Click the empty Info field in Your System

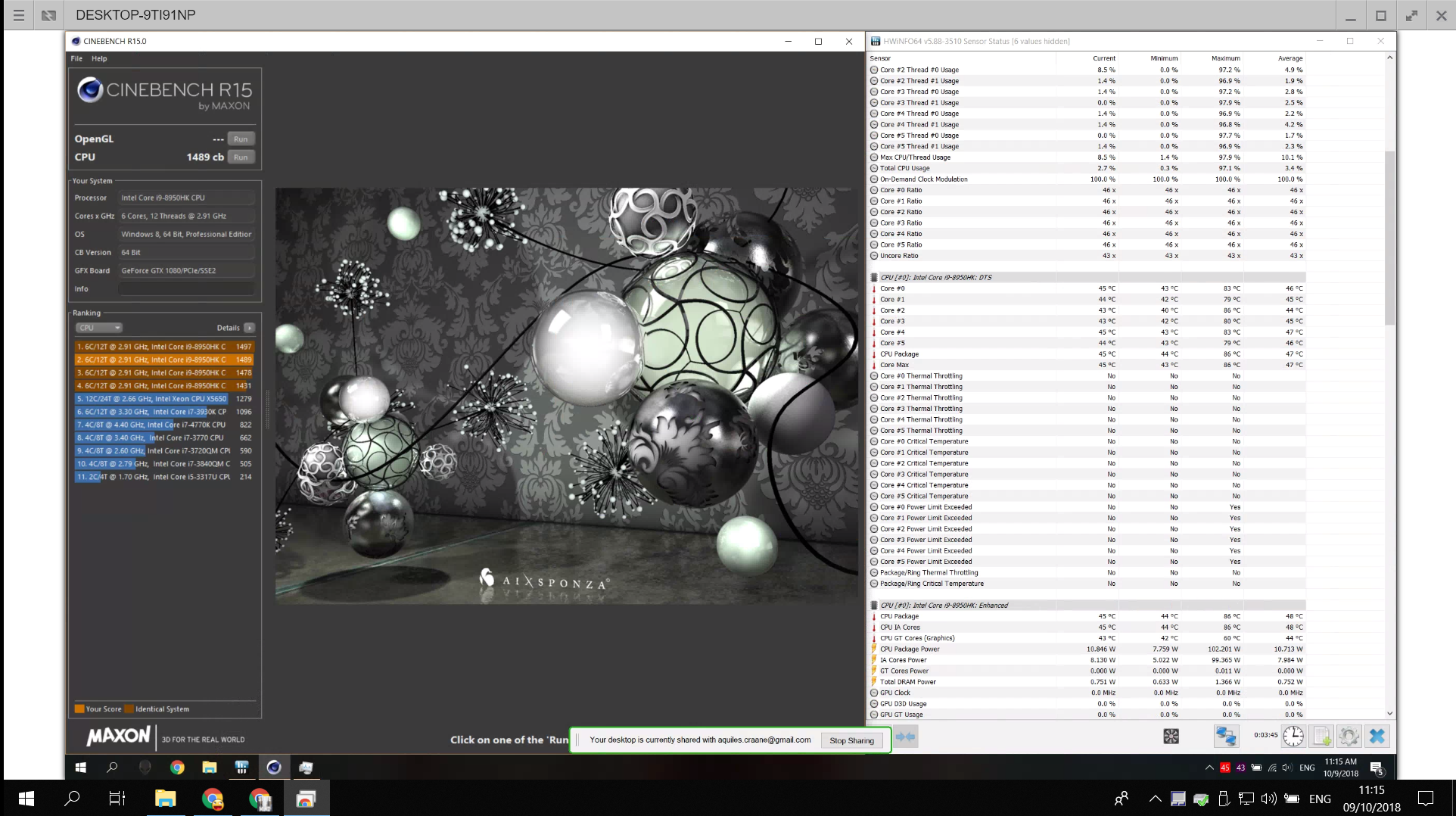[x=185, y=288]
